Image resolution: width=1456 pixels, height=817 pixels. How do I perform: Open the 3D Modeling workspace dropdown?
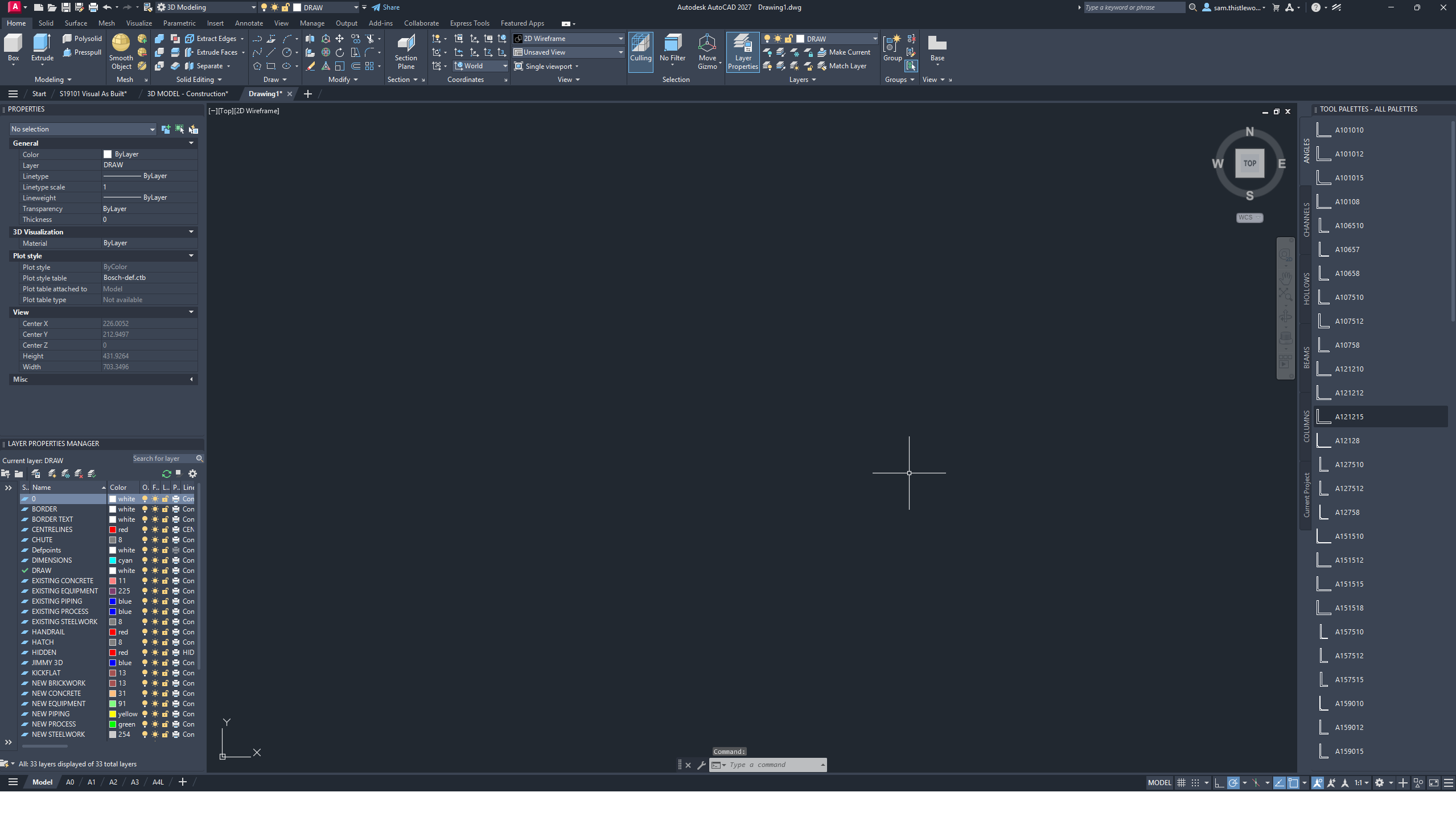tap(207, 7)
